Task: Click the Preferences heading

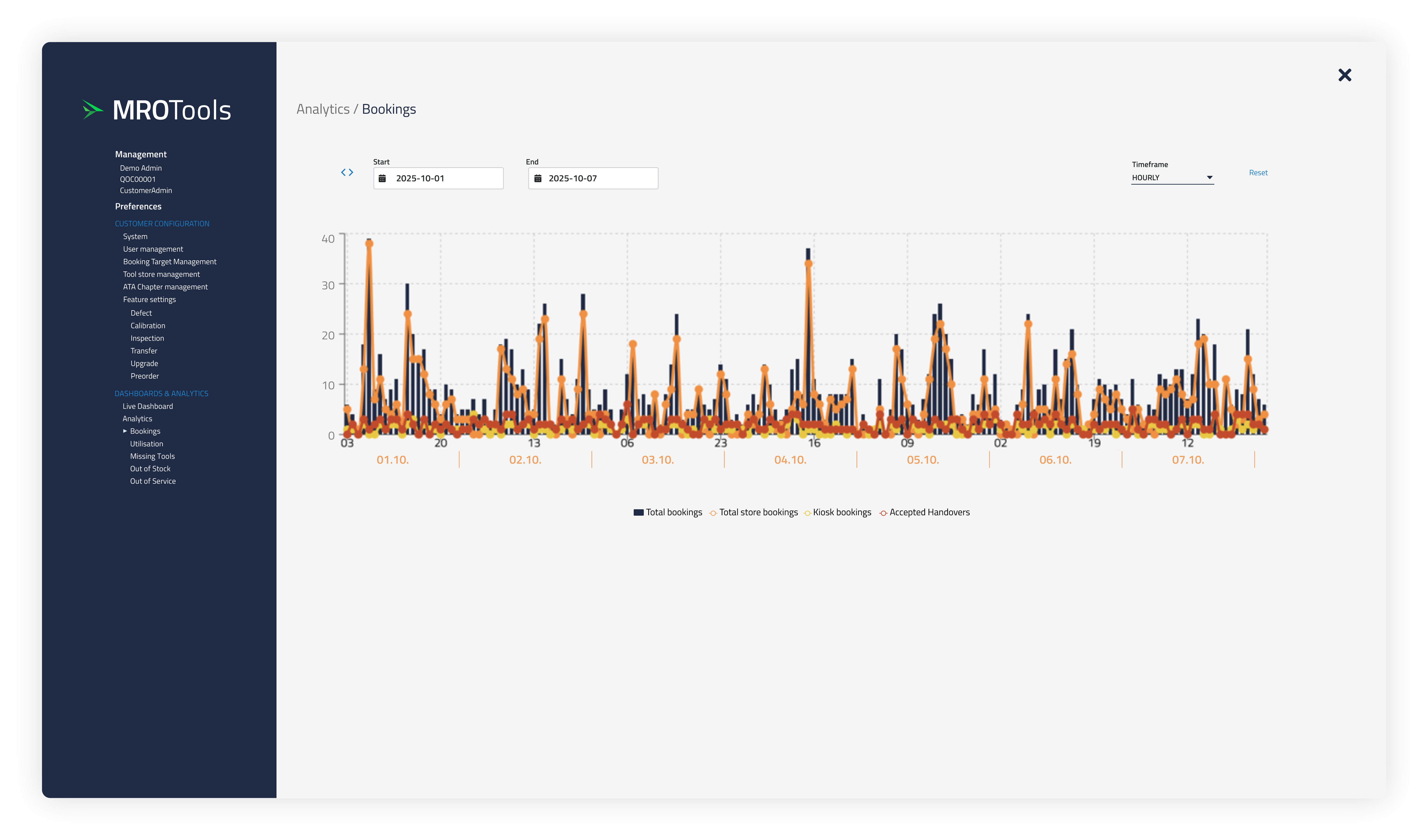Action: (138, 206)
